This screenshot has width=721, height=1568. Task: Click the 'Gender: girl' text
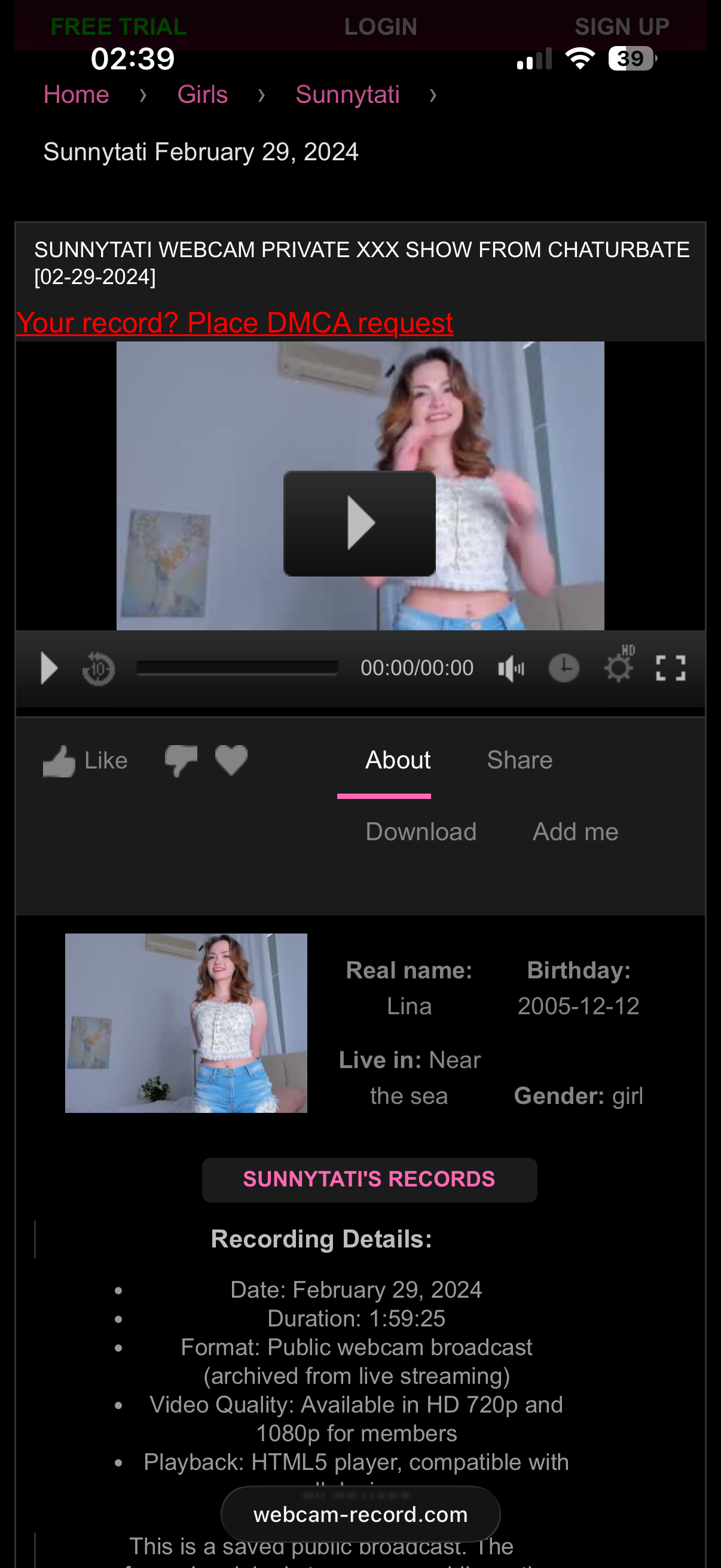(579, 1096)
